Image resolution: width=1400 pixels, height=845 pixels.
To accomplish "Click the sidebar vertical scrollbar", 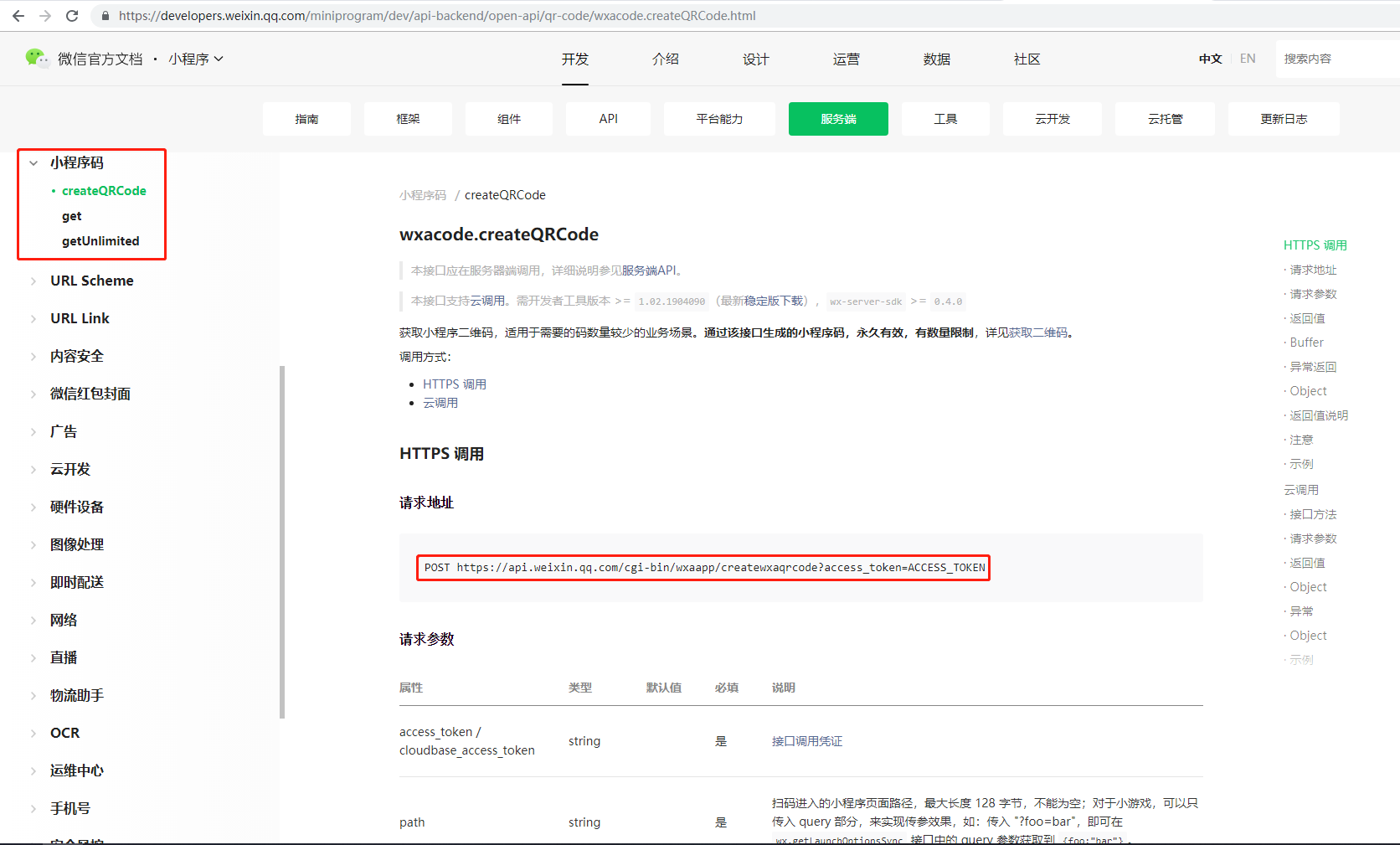I will tap(282, 542).
